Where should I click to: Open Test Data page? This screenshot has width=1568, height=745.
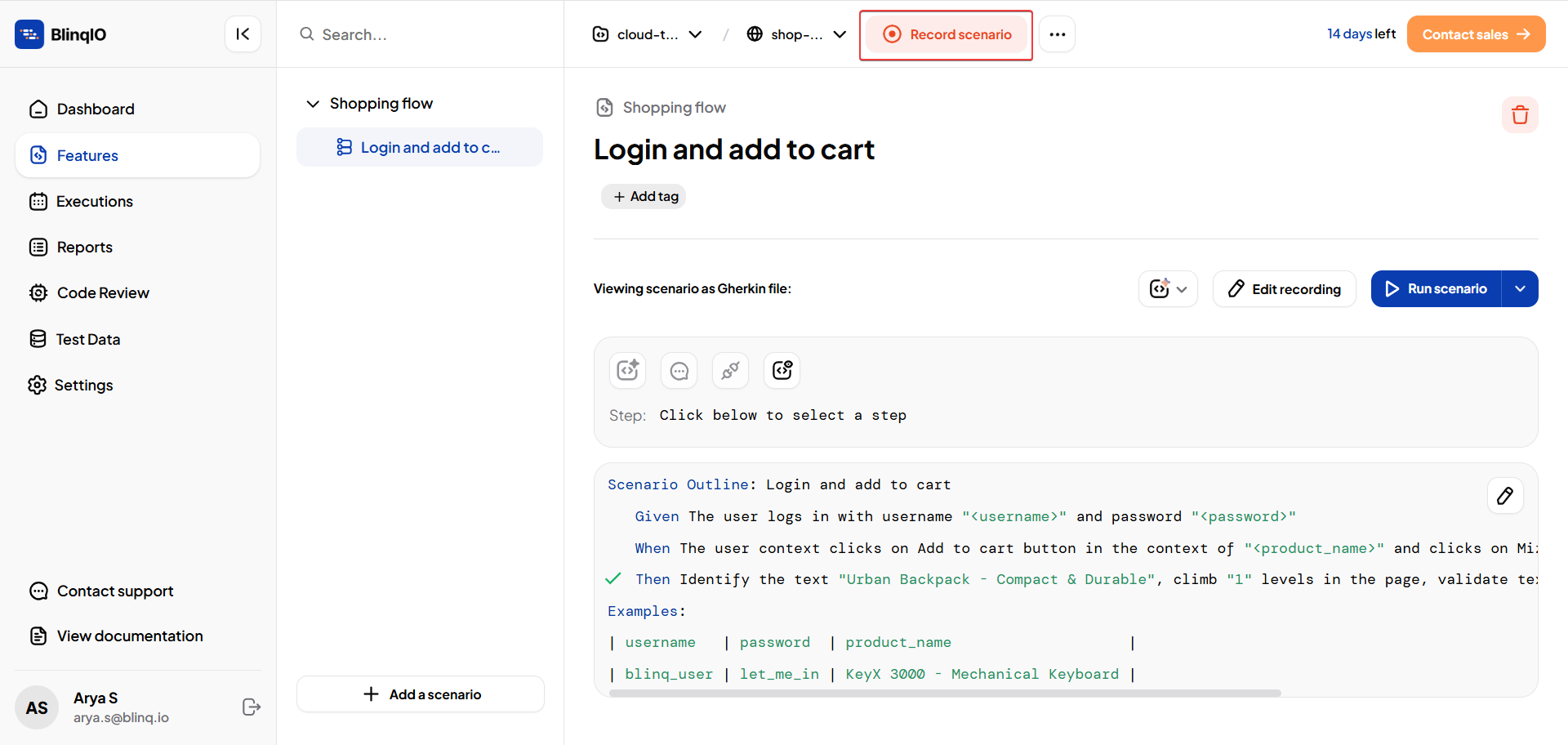(x=137, y=339)
